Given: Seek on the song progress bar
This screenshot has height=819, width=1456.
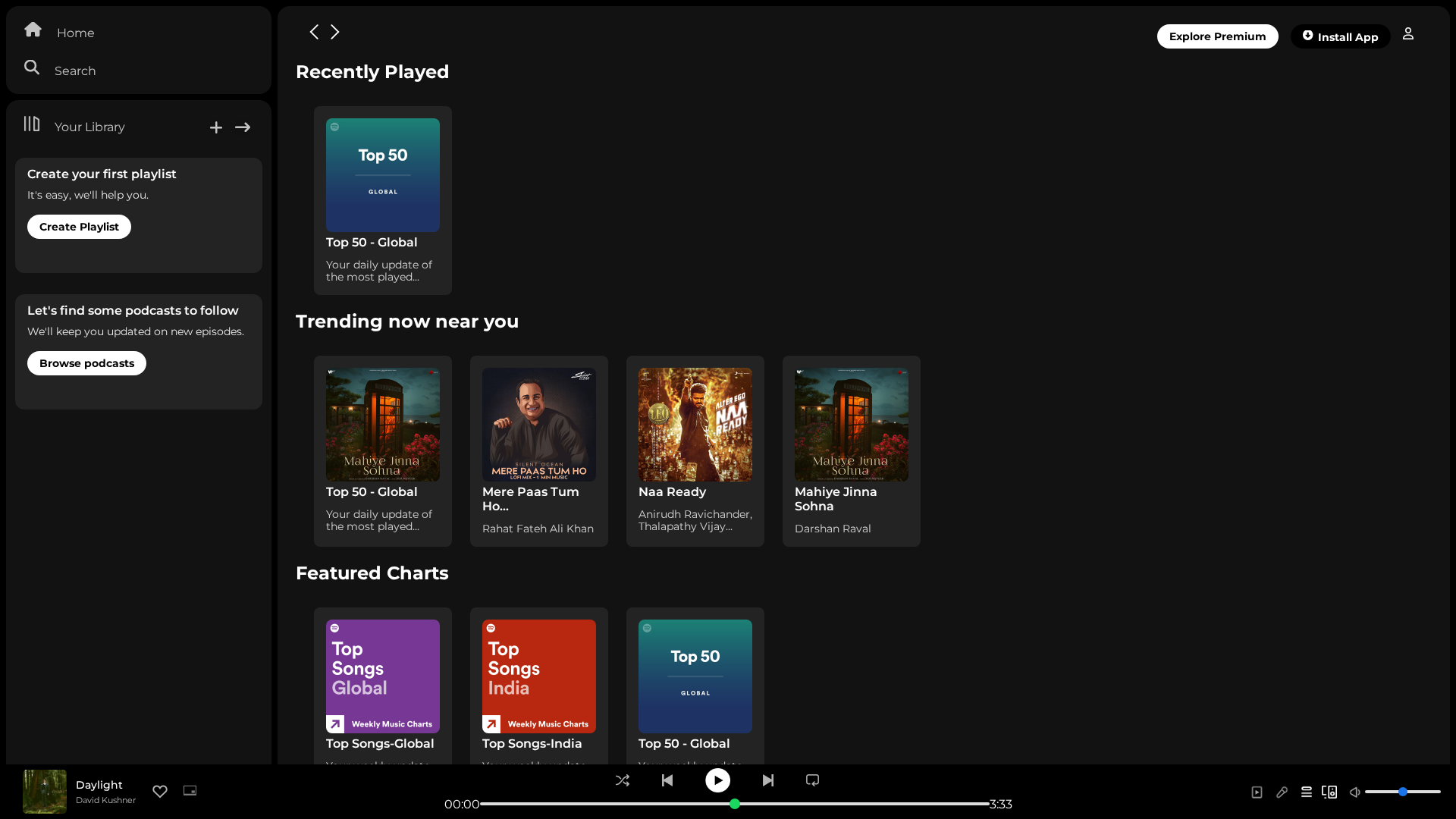Looking at the screenshot, I should [734, 804].
